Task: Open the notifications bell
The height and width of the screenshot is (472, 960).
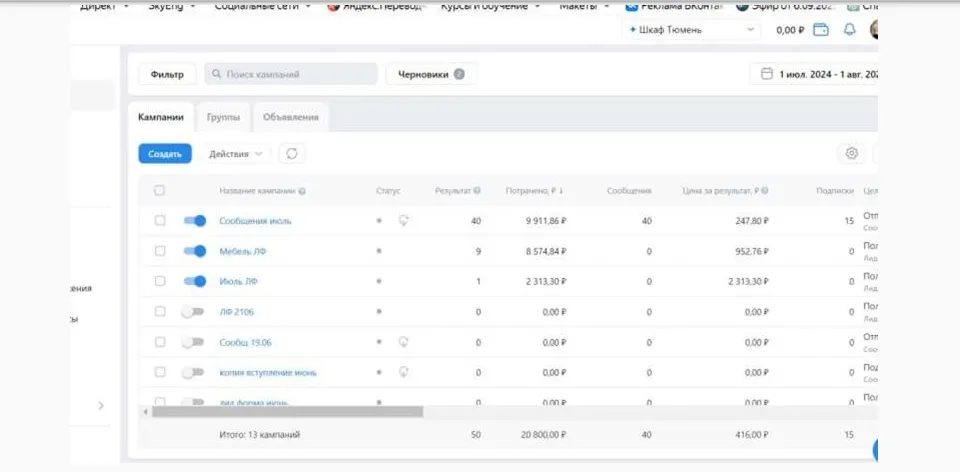Action: tap(849, 30)
